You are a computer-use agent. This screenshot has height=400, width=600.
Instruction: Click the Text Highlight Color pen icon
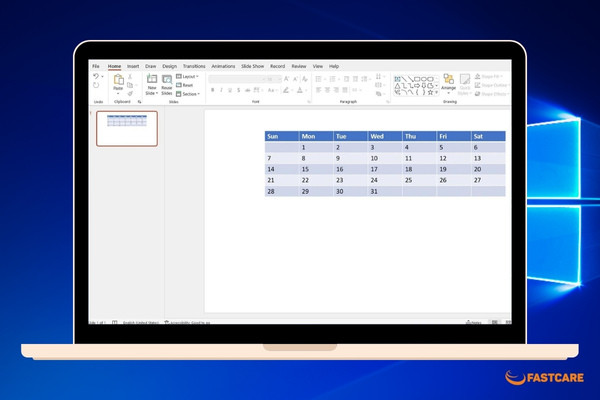point(285,90)
